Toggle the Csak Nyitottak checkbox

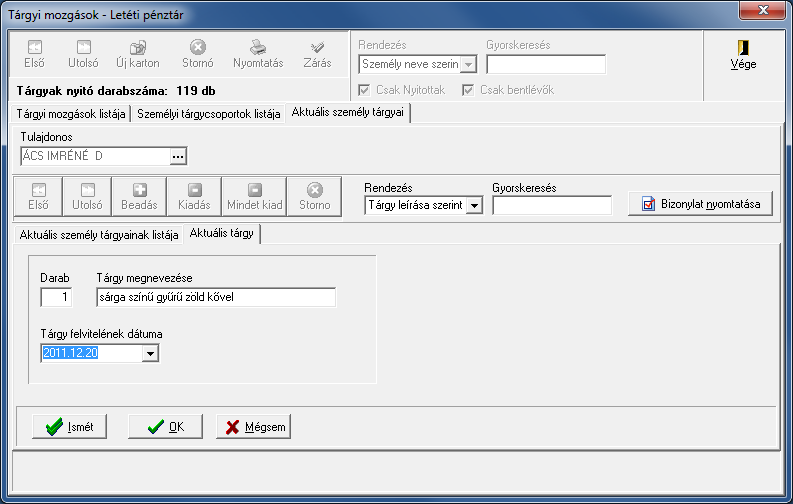coord(364,90)
